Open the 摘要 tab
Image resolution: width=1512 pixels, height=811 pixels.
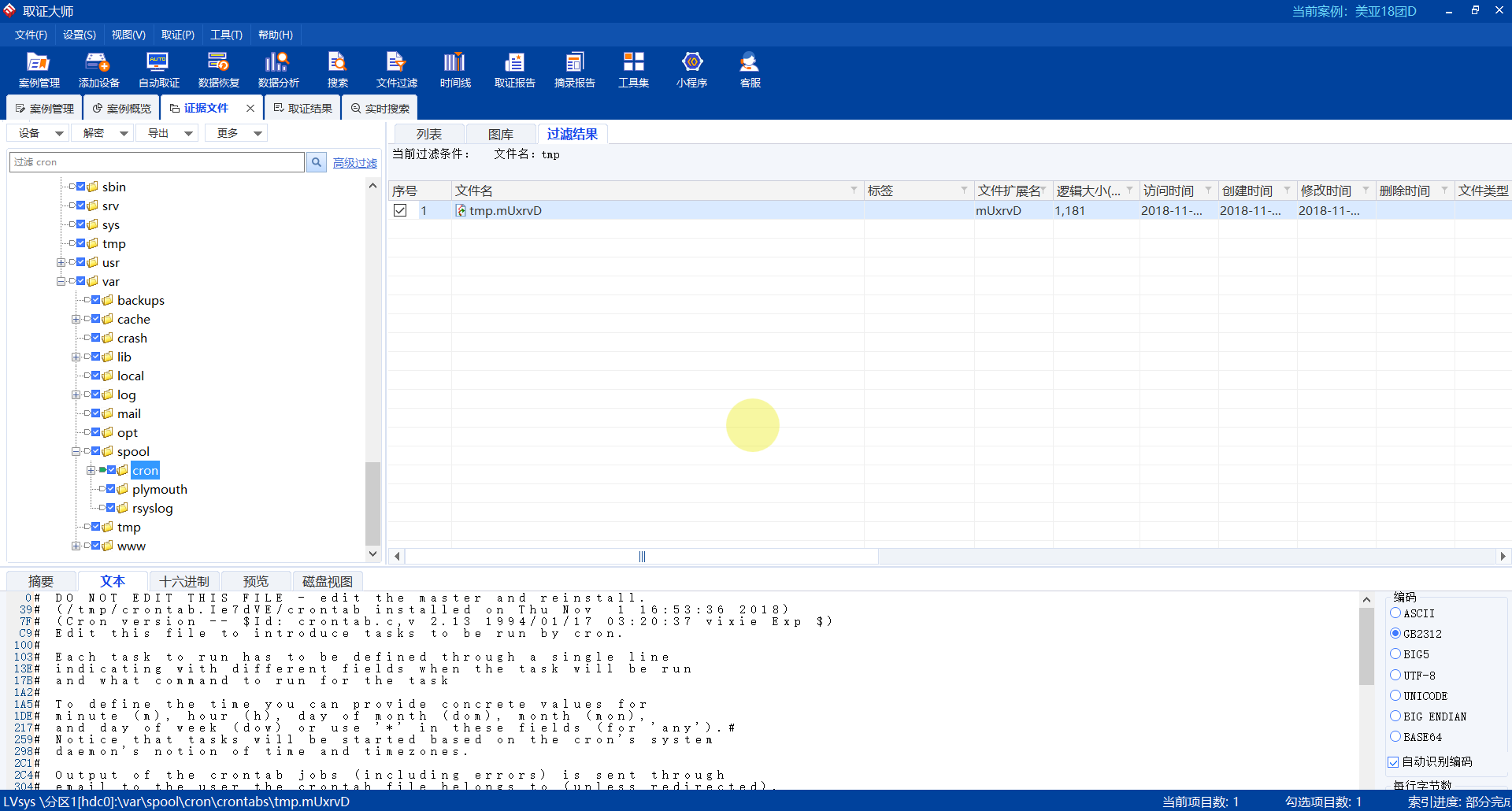click(41, 581)
